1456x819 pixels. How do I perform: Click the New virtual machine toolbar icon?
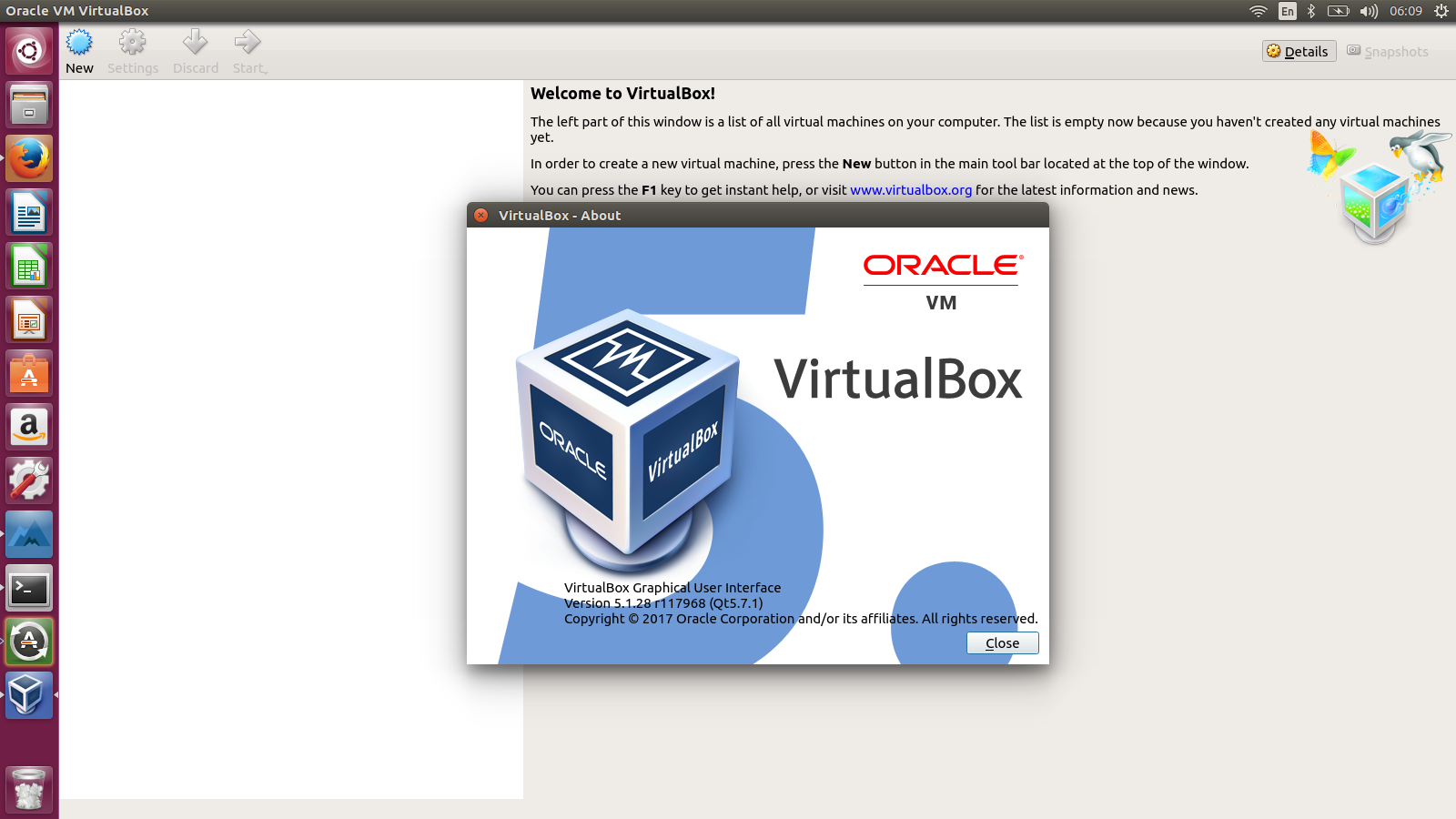[x=79, y=43]
